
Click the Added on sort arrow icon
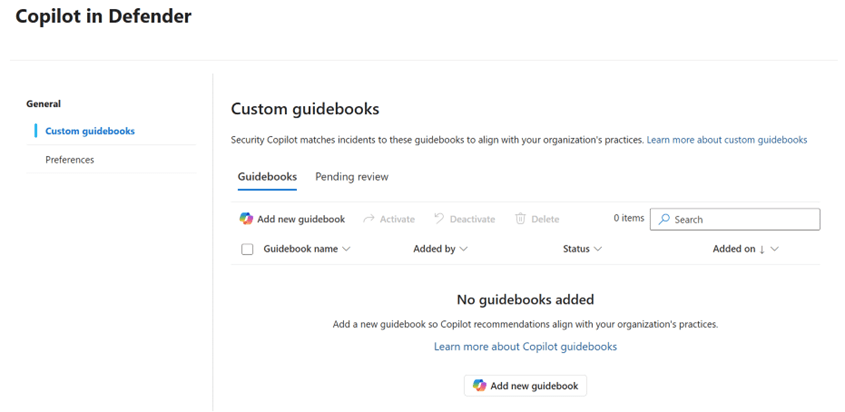762,249
